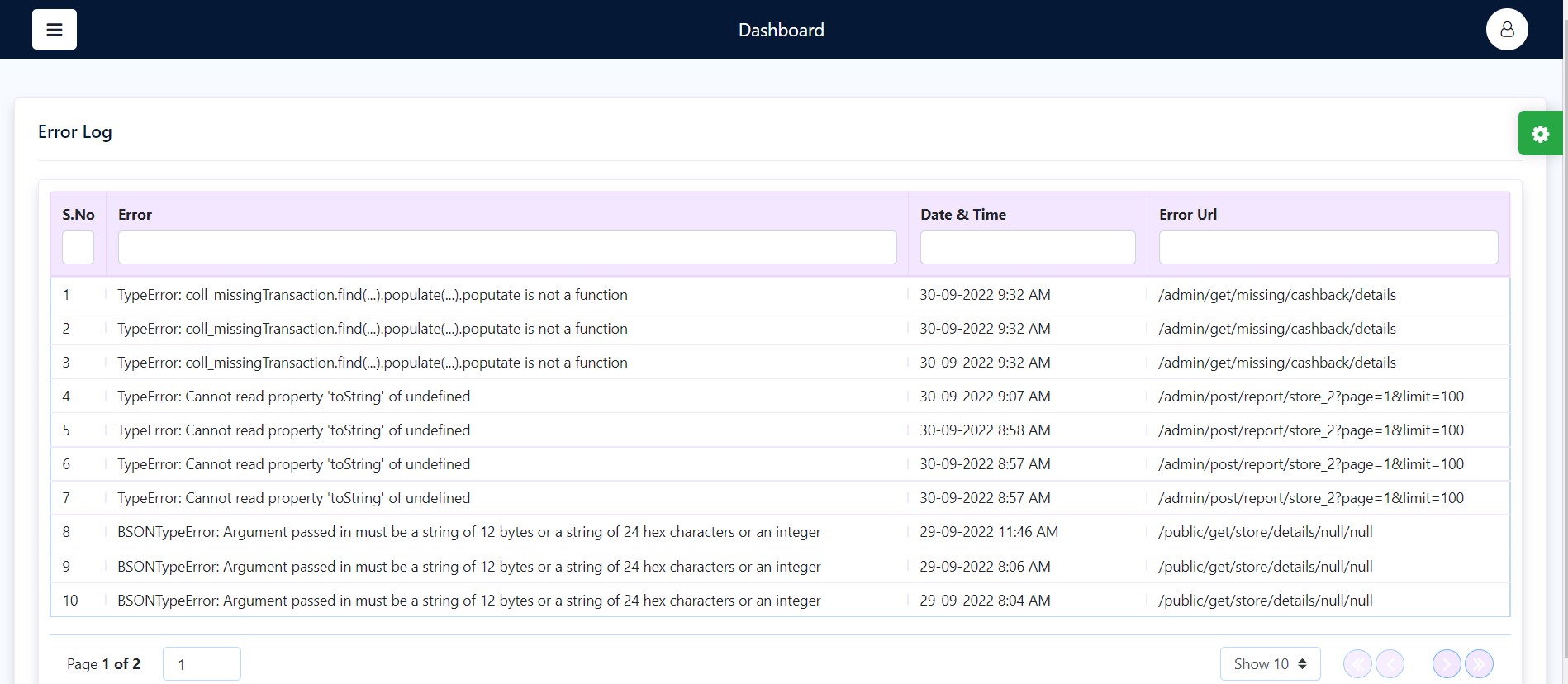1568x684 pixels.
Task: Select row 9 BSONTypeError message
Action: pos(469,567)
